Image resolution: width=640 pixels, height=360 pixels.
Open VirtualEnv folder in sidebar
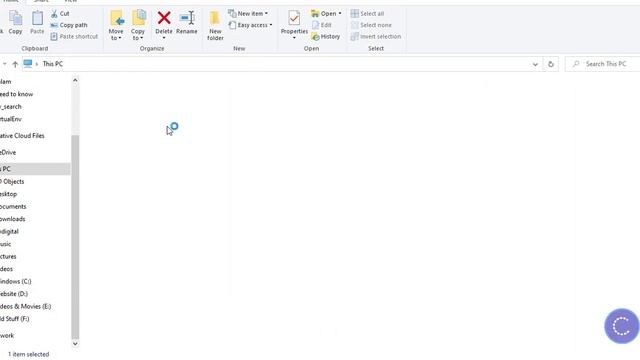click(x=11, y=119)
